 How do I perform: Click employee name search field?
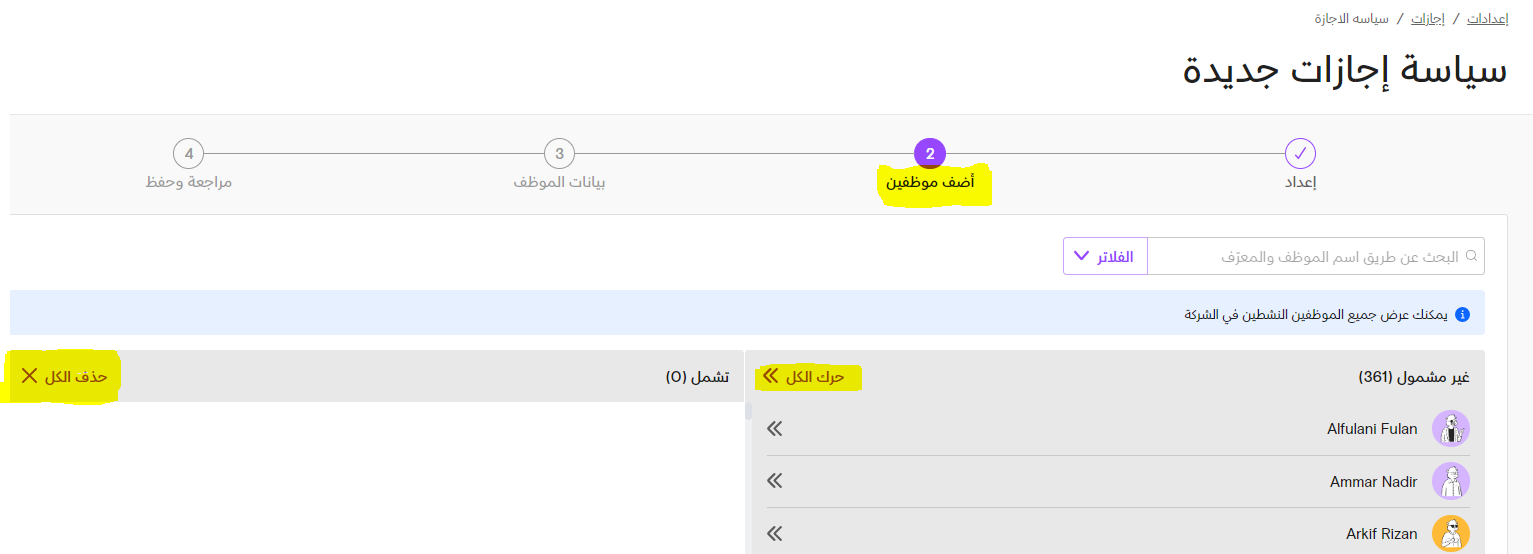tap(1316, 256)
